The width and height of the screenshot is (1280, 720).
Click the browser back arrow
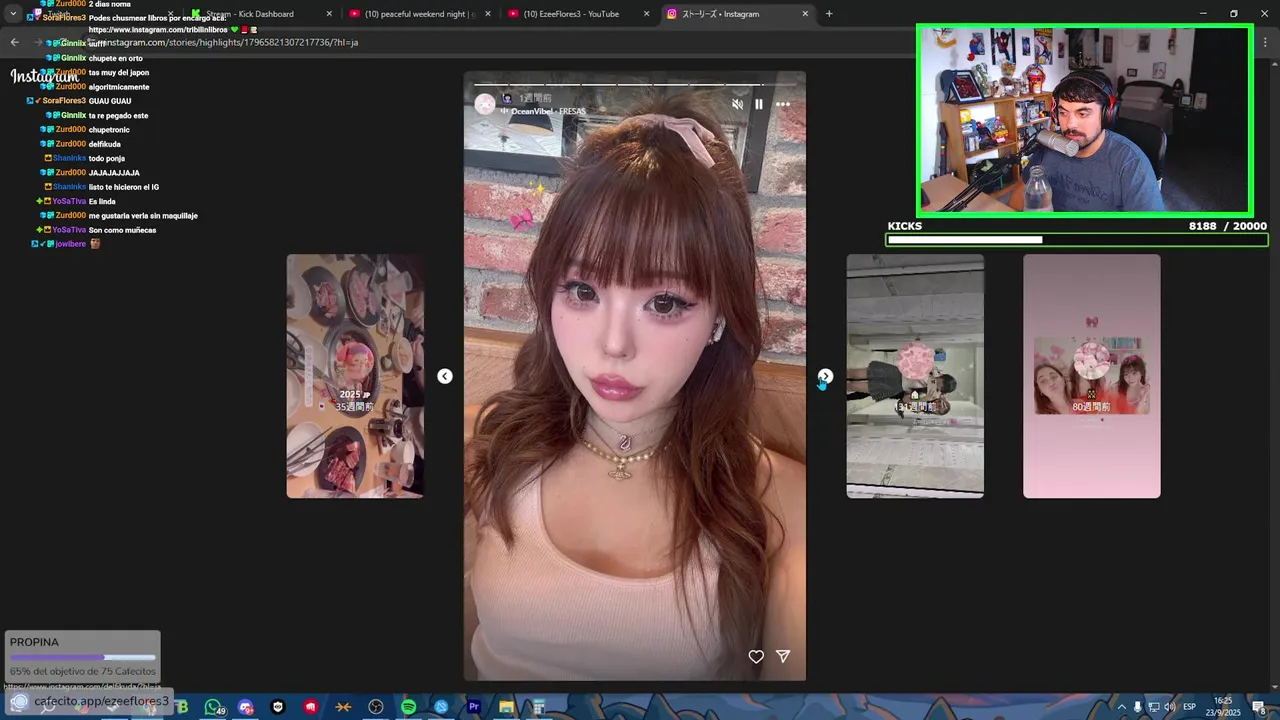tap(14, 42)
